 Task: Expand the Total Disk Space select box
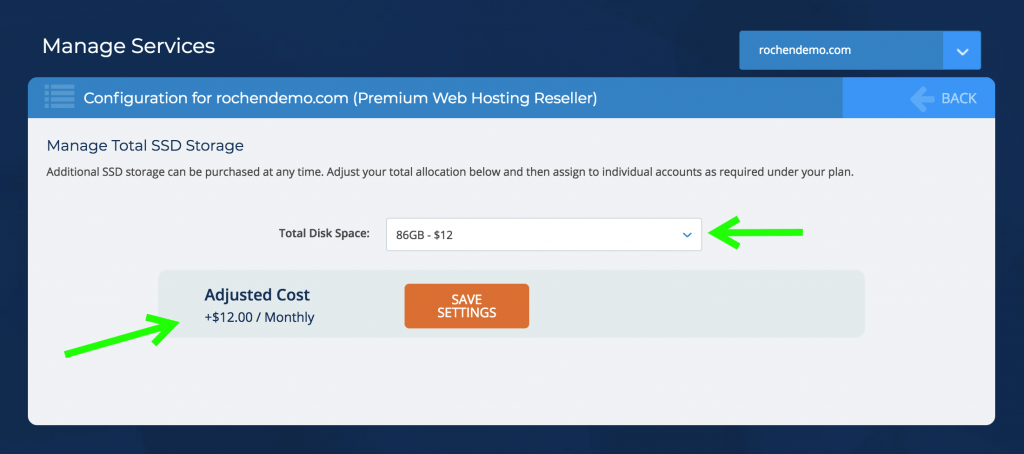coord(543,235)
